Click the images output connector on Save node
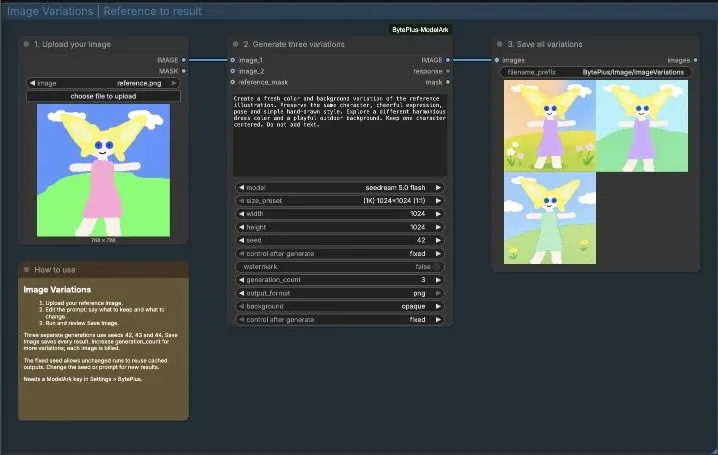The image size is (718, 455). [x=695, y=60]
